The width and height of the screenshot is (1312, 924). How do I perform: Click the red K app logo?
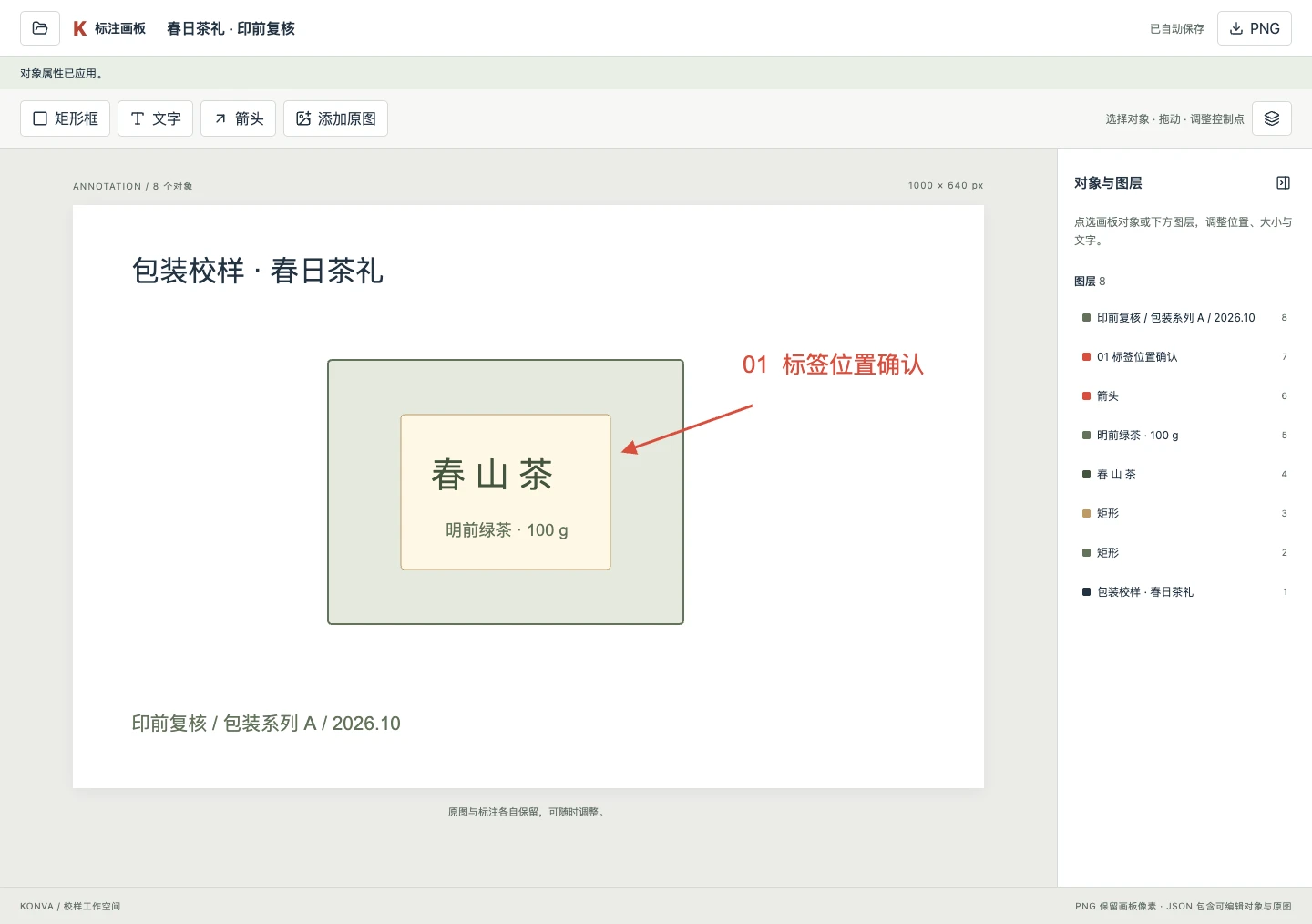[80, 28]
